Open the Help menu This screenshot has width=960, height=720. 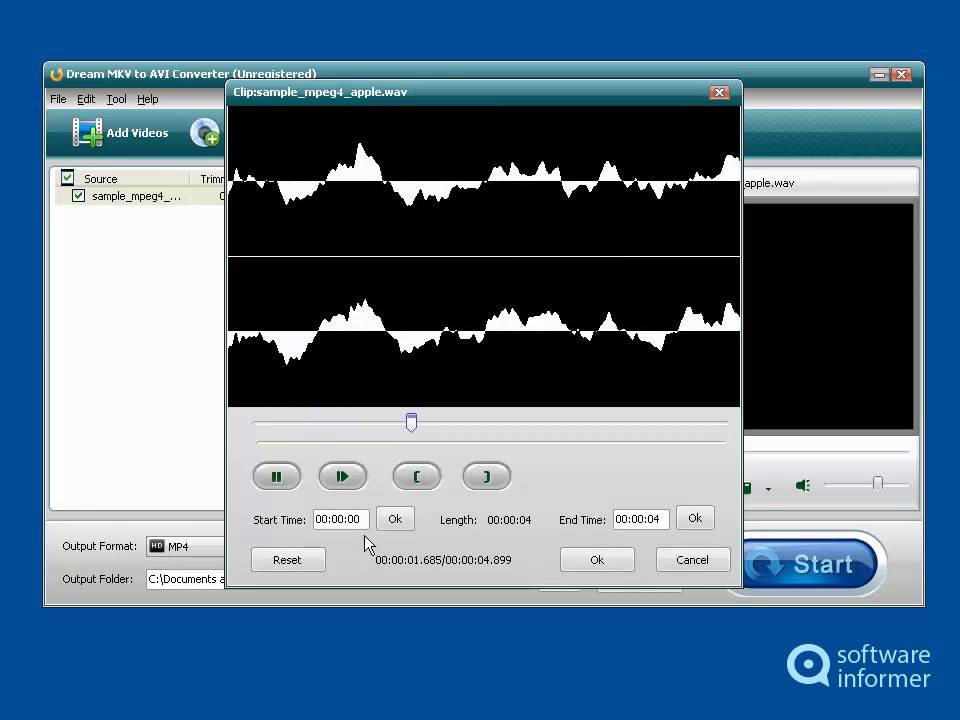coord(148,99)
